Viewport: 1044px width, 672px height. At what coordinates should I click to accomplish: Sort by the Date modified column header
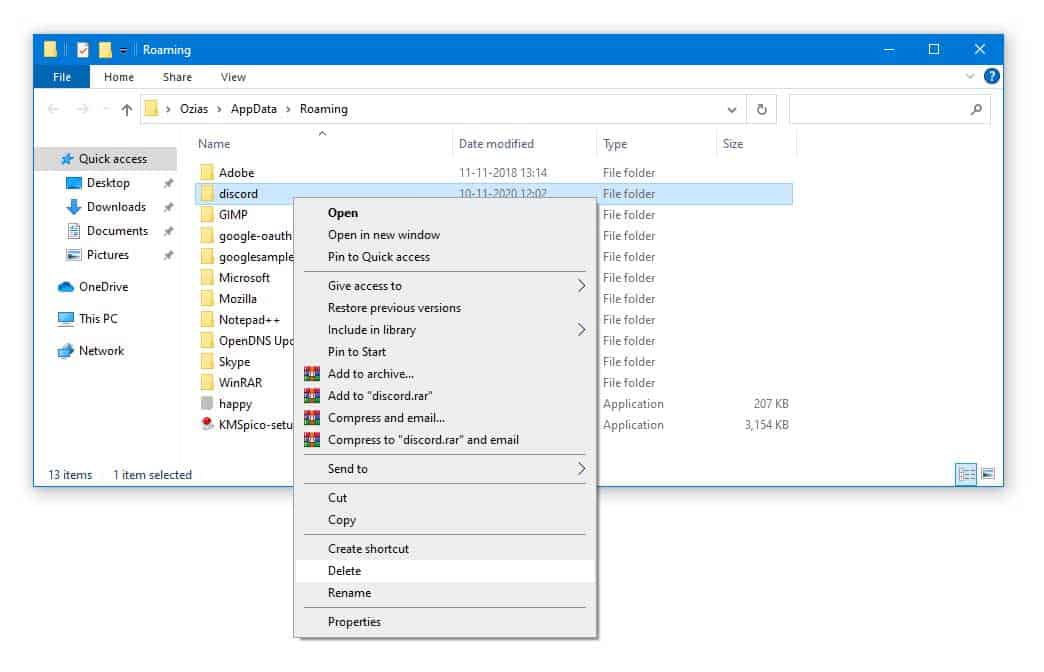click(x=524, y=144)
